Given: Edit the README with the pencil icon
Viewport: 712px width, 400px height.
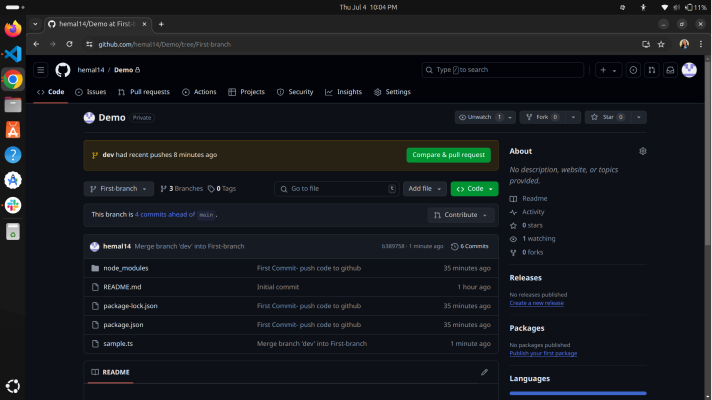Looking at the screenshot, I should click(485, 372).
